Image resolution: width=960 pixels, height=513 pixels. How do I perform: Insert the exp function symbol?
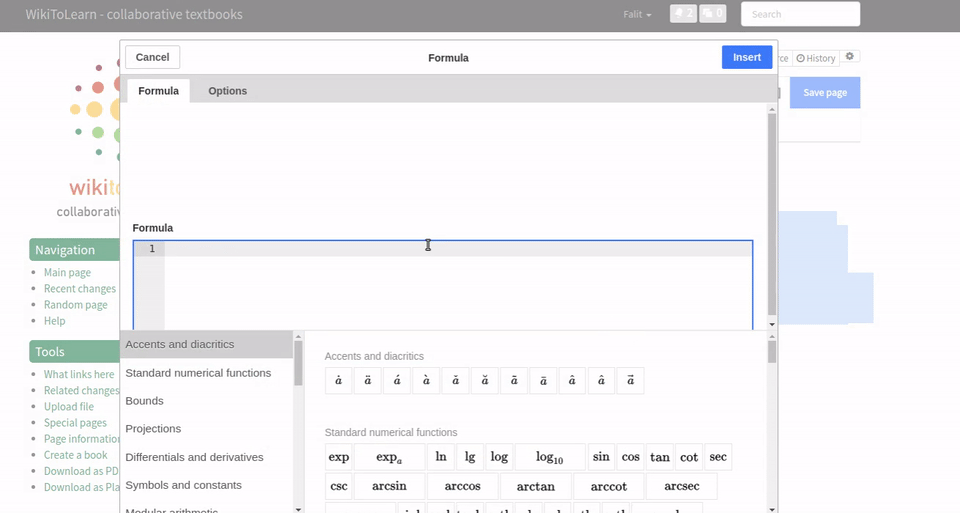click(339, 457)
